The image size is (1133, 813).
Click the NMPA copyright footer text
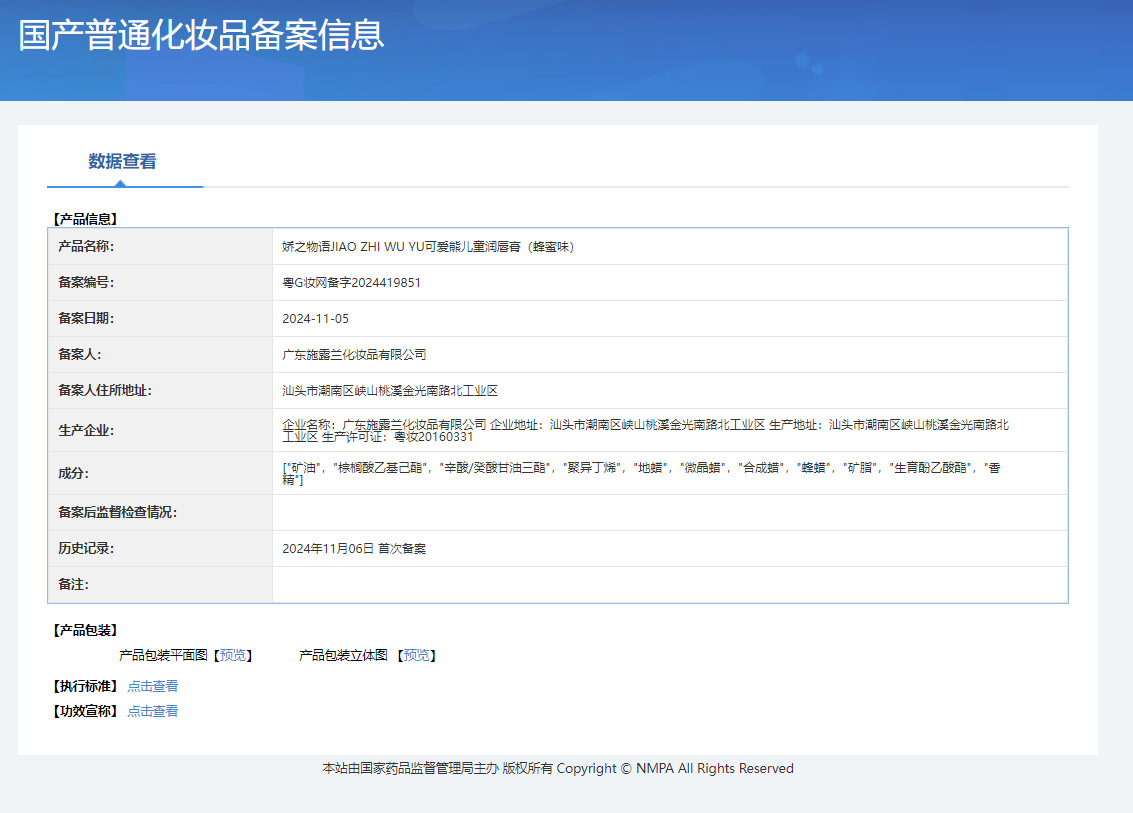(557, 768)
